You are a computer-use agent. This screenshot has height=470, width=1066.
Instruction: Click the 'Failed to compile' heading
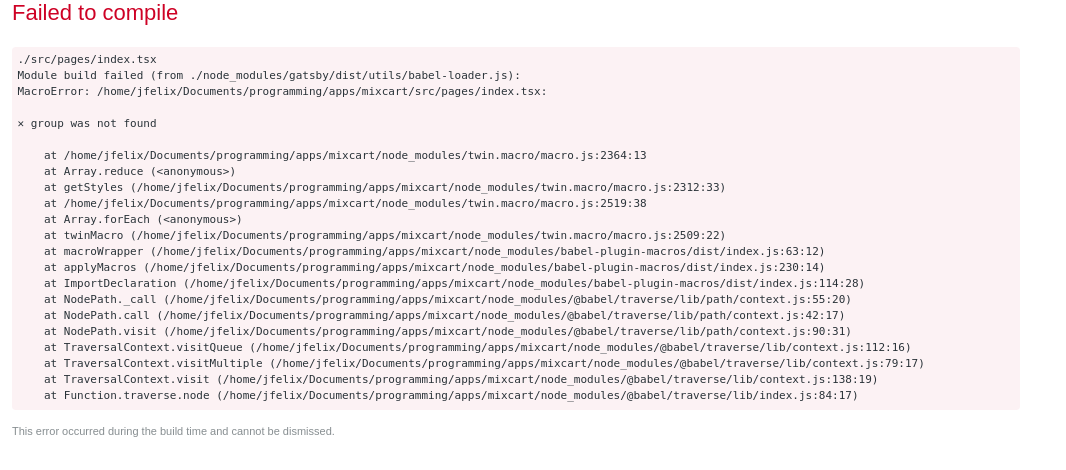[95, 13]
